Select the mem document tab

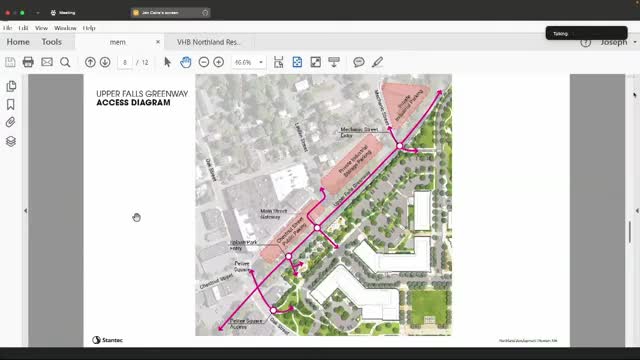tap(118, 42)
